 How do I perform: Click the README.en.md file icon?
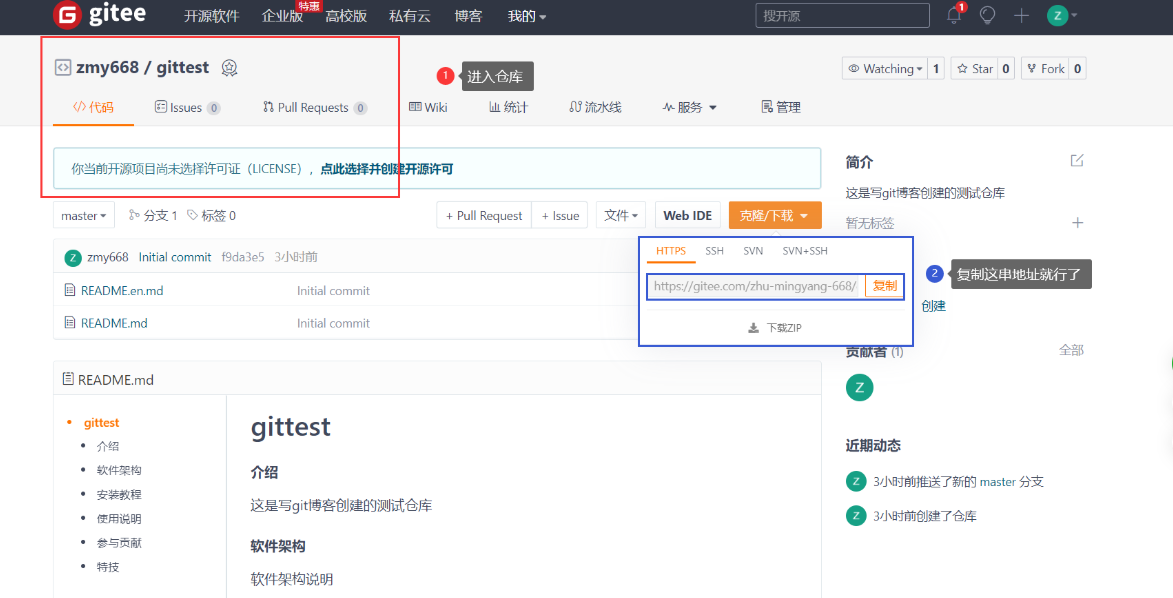pos(70,290)
